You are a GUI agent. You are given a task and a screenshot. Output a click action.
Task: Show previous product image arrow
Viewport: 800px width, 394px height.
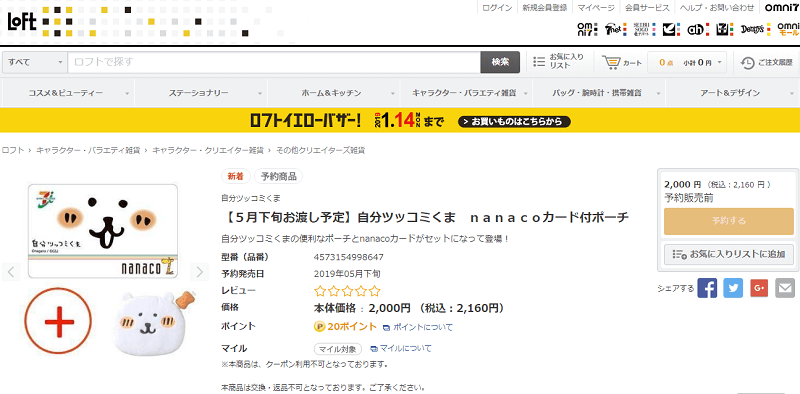click(11, 272)
